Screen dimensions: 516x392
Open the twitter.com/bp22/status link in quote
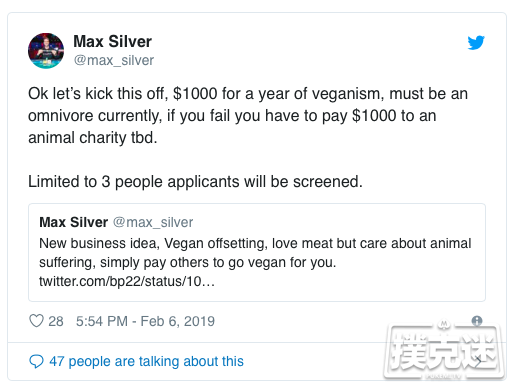[x=127, y=281]
